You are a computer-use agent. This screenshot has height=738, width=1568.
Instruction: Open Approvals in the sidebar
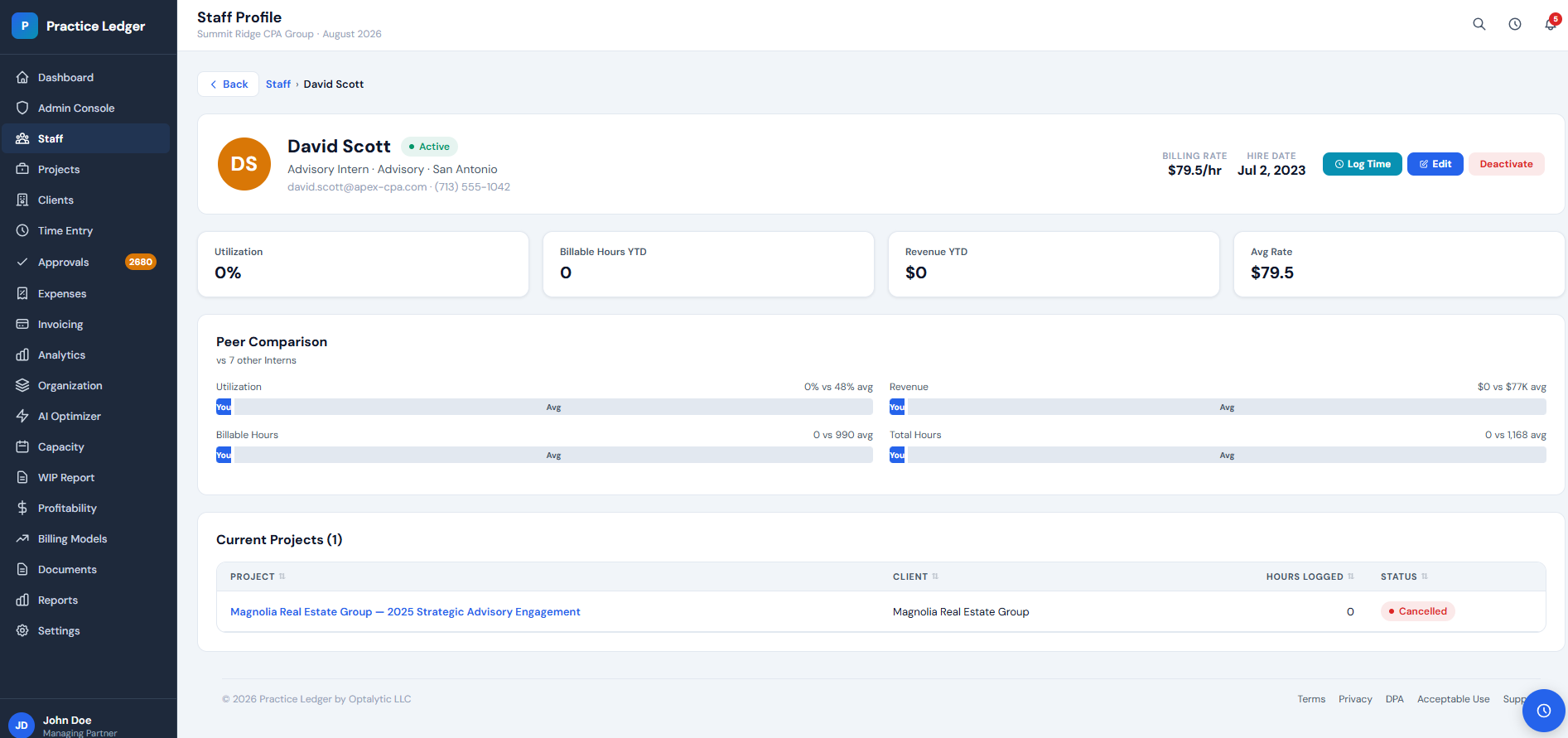pyautogui.click(x=86, y=262)
